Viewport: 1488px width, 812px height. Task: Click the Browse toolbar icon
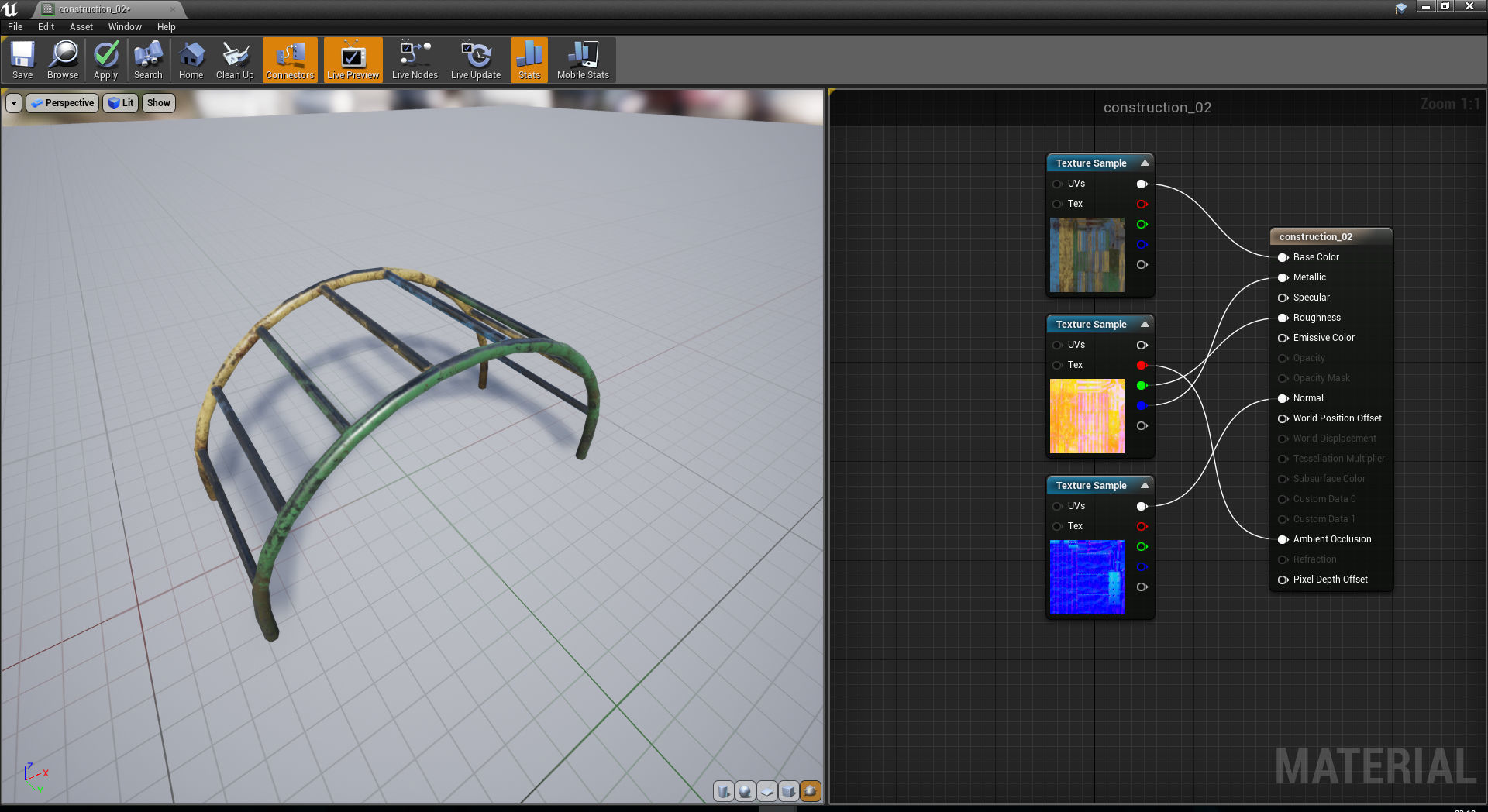point(63,60)
